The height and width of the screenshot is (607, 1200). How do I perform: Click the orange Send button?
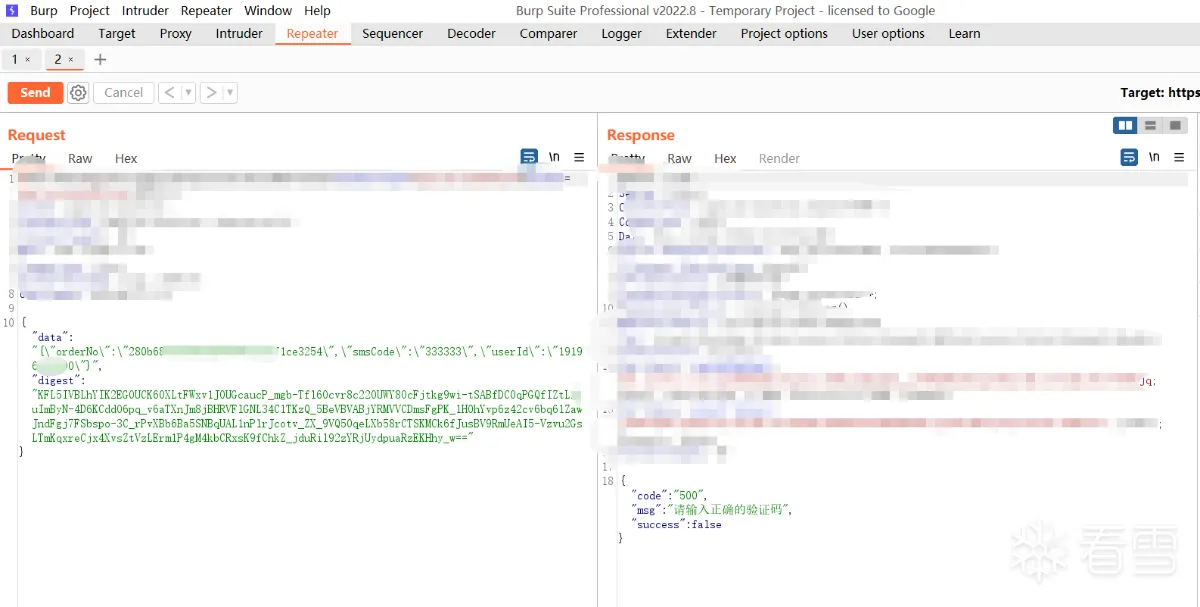pyautogui.click(x=35, y=93)
